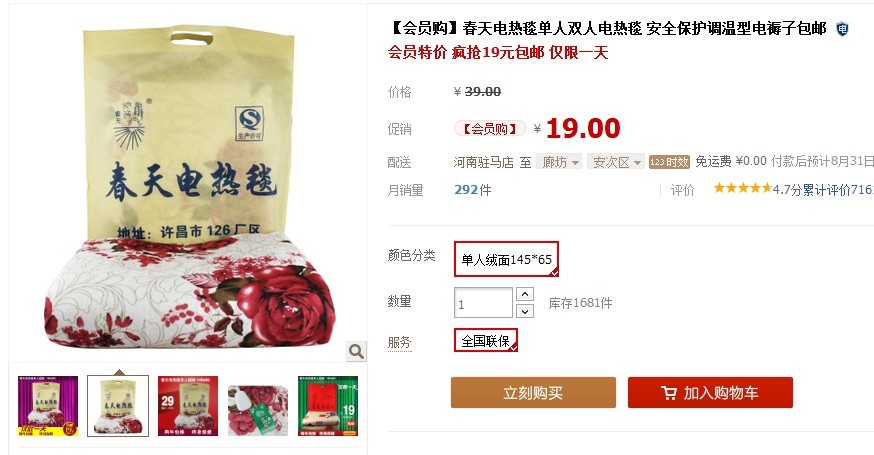This screenshot has height=455, width=874.
Task: Decrease quantity with the down arrow
Action: pos(525,311)
